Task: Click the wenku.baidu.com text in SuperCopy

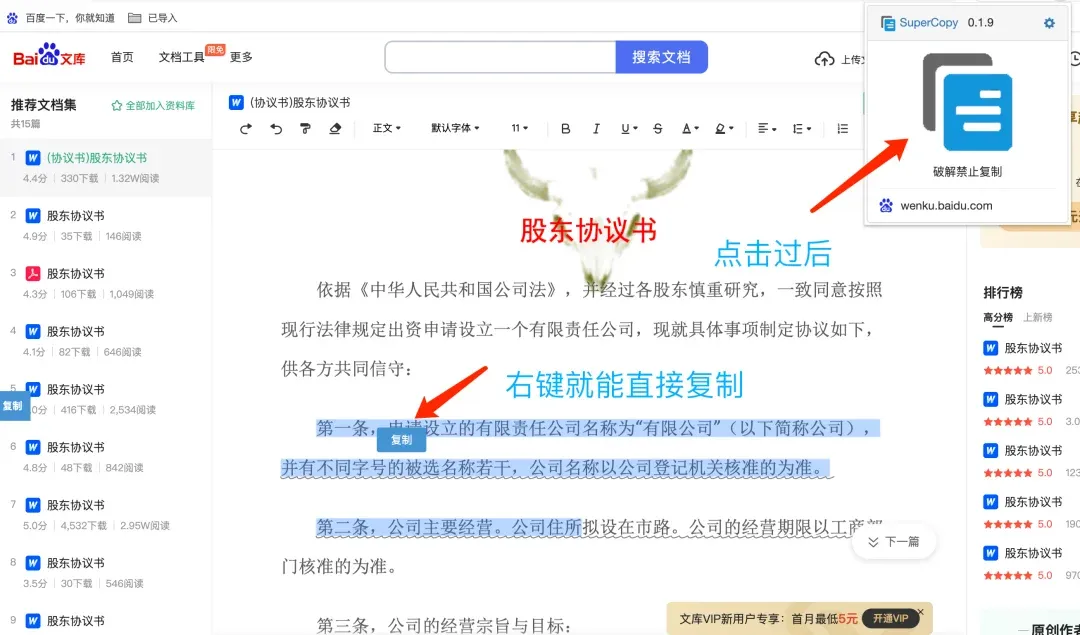Action: coord(946,205)
